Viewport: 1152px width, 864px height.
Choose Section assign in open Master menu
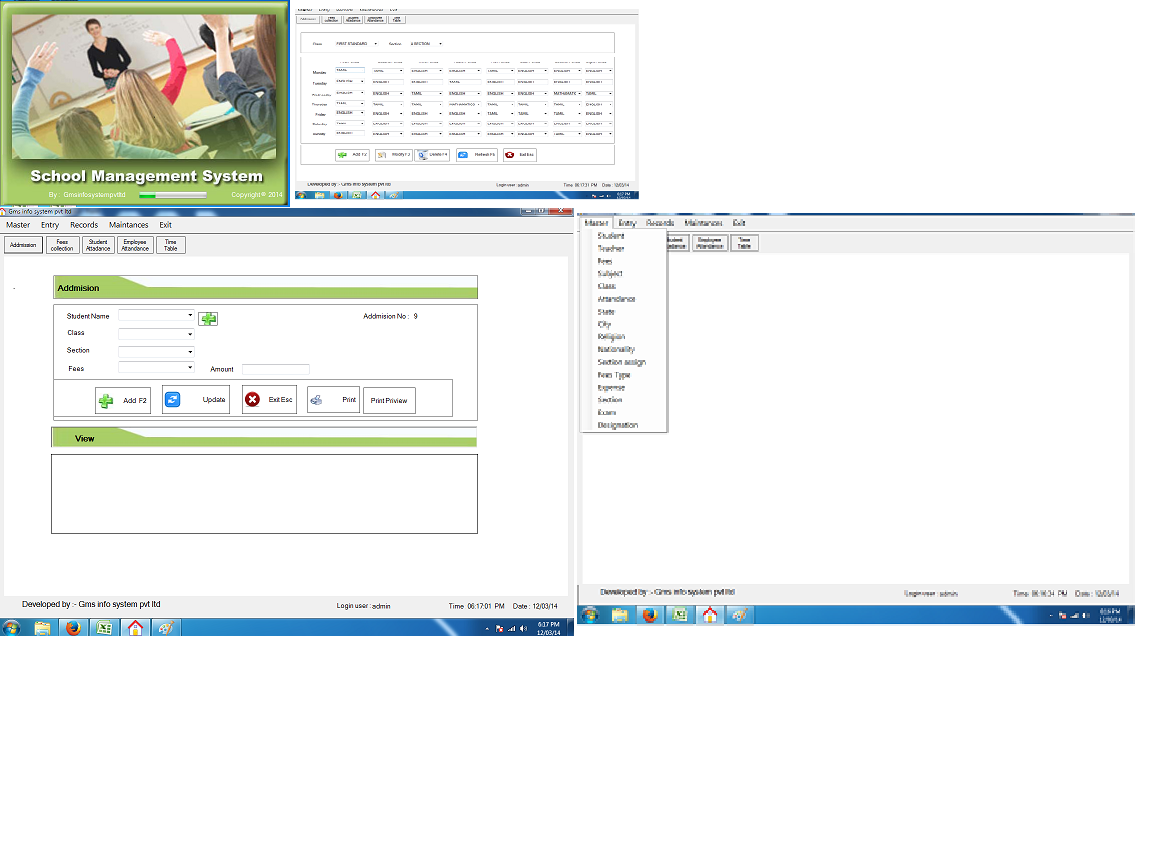[622, 362]
